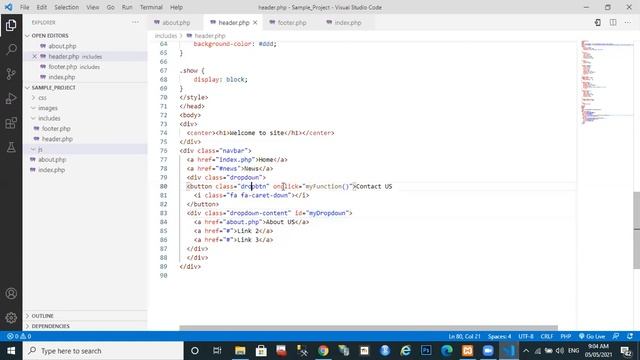Open Photoshop from taskbar
Image resolution: width=640 pixels, height=360 pixels.
click(426, 351)
